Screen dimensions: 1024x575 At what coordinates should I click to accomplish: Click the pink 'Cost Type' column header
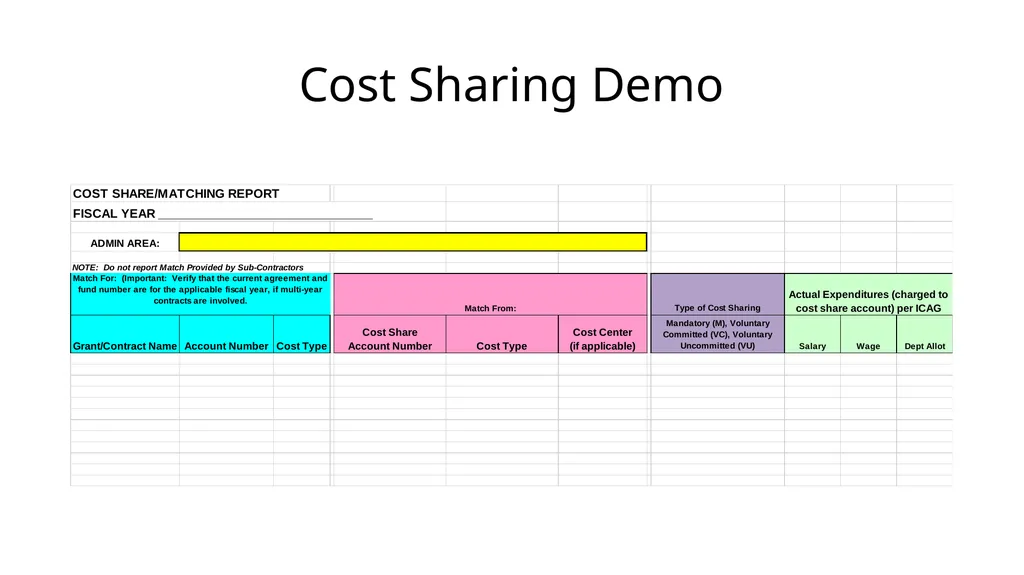tap(502, 335)
